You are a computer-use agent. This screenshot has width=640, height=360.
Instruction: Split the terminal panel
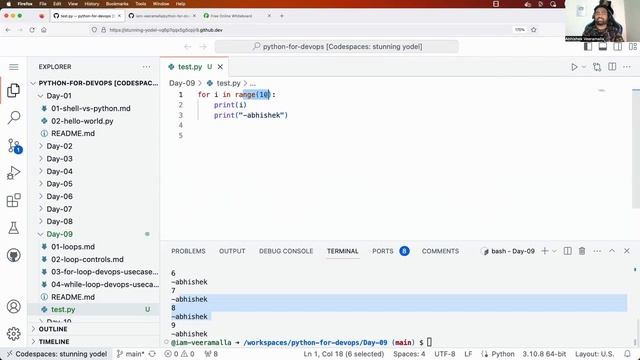coord(567,251)
